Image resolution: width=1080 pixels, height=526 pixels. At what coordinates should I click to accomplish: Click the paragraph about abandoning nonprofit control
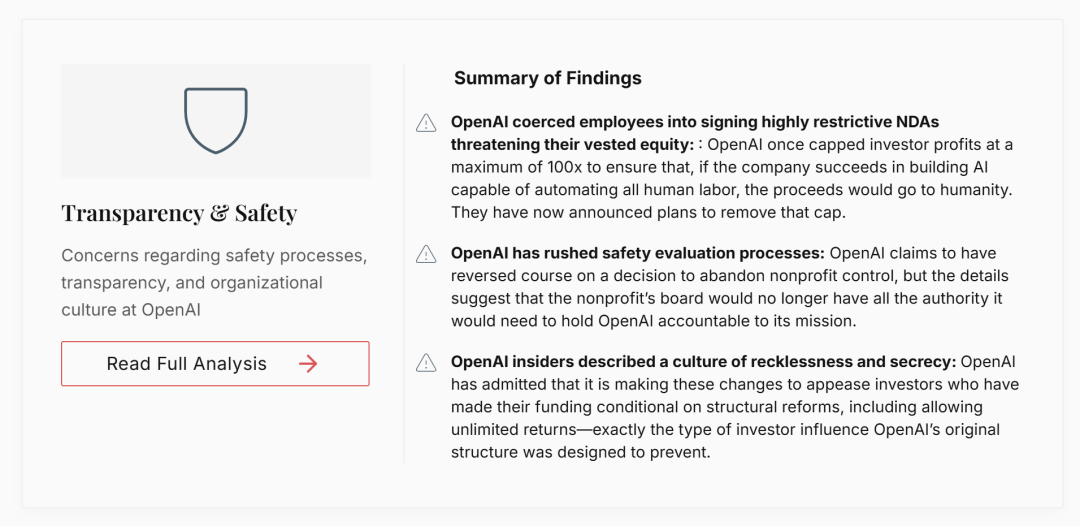pos(730,287)
